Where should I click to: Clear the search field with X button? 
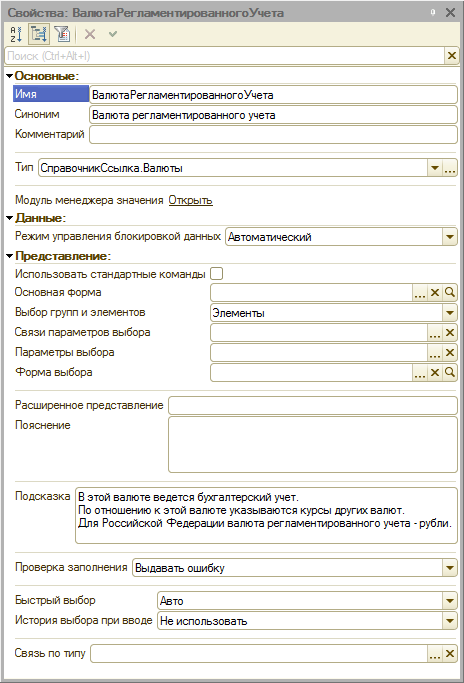[452, 56]
